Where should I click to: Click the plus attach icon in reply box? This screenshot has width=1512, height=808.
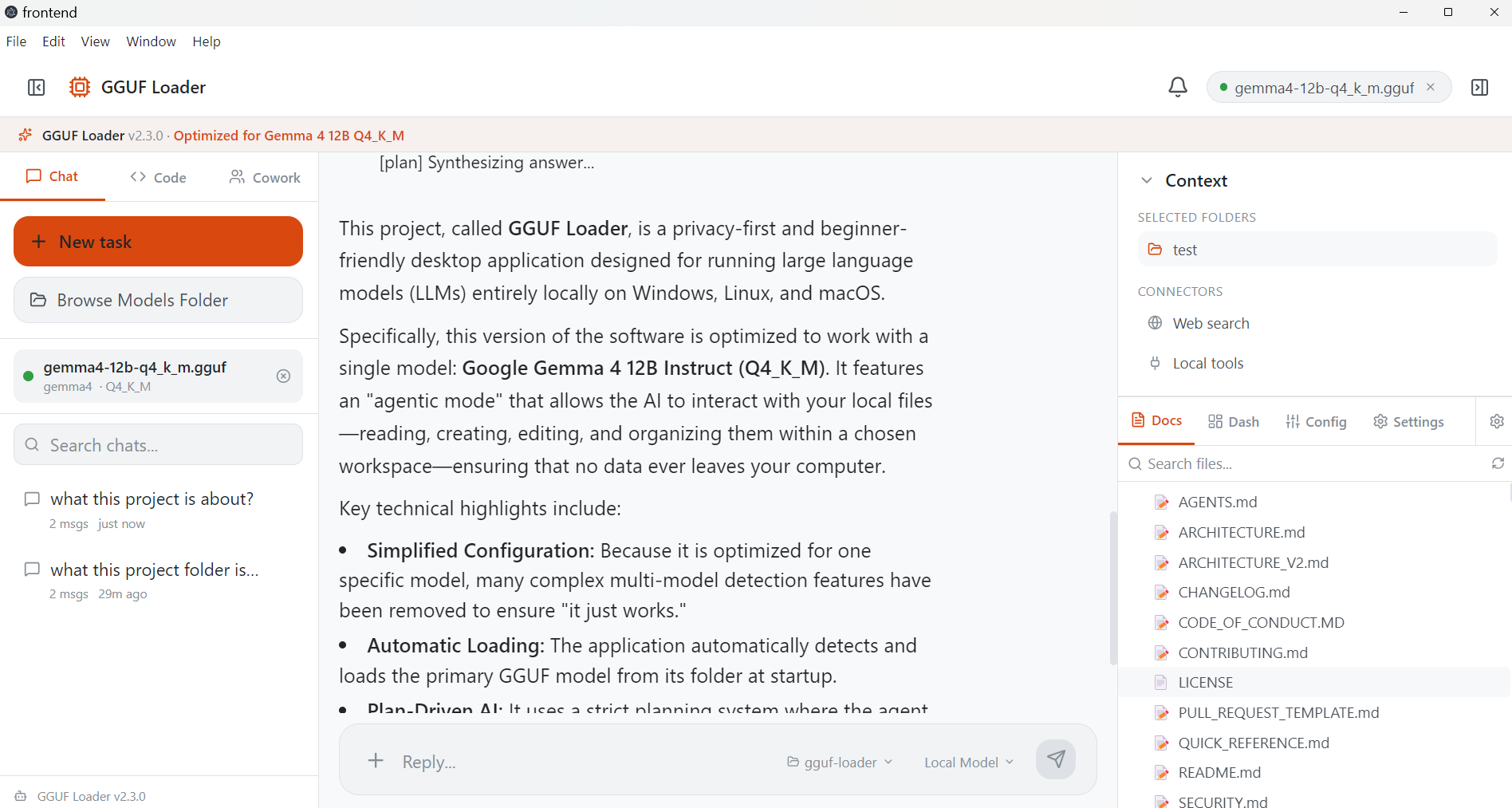click(376, 760)
